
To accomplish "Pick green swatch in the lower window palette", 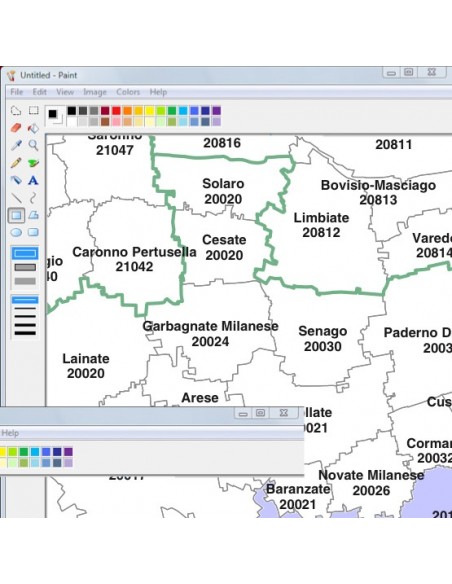I will click(x=23, y=452).
